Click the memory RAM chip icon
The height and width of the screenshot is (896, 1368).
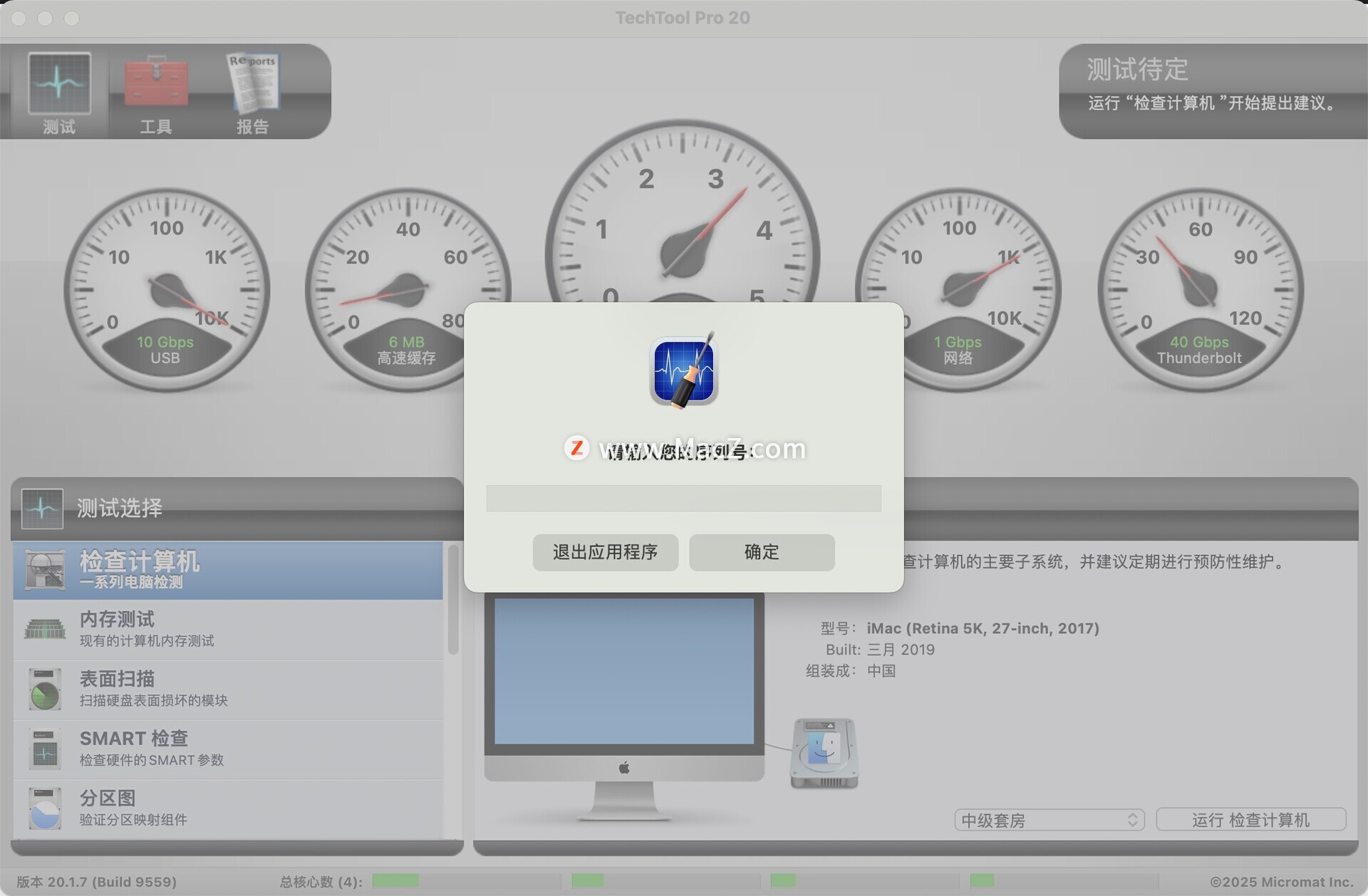(45, 629)
